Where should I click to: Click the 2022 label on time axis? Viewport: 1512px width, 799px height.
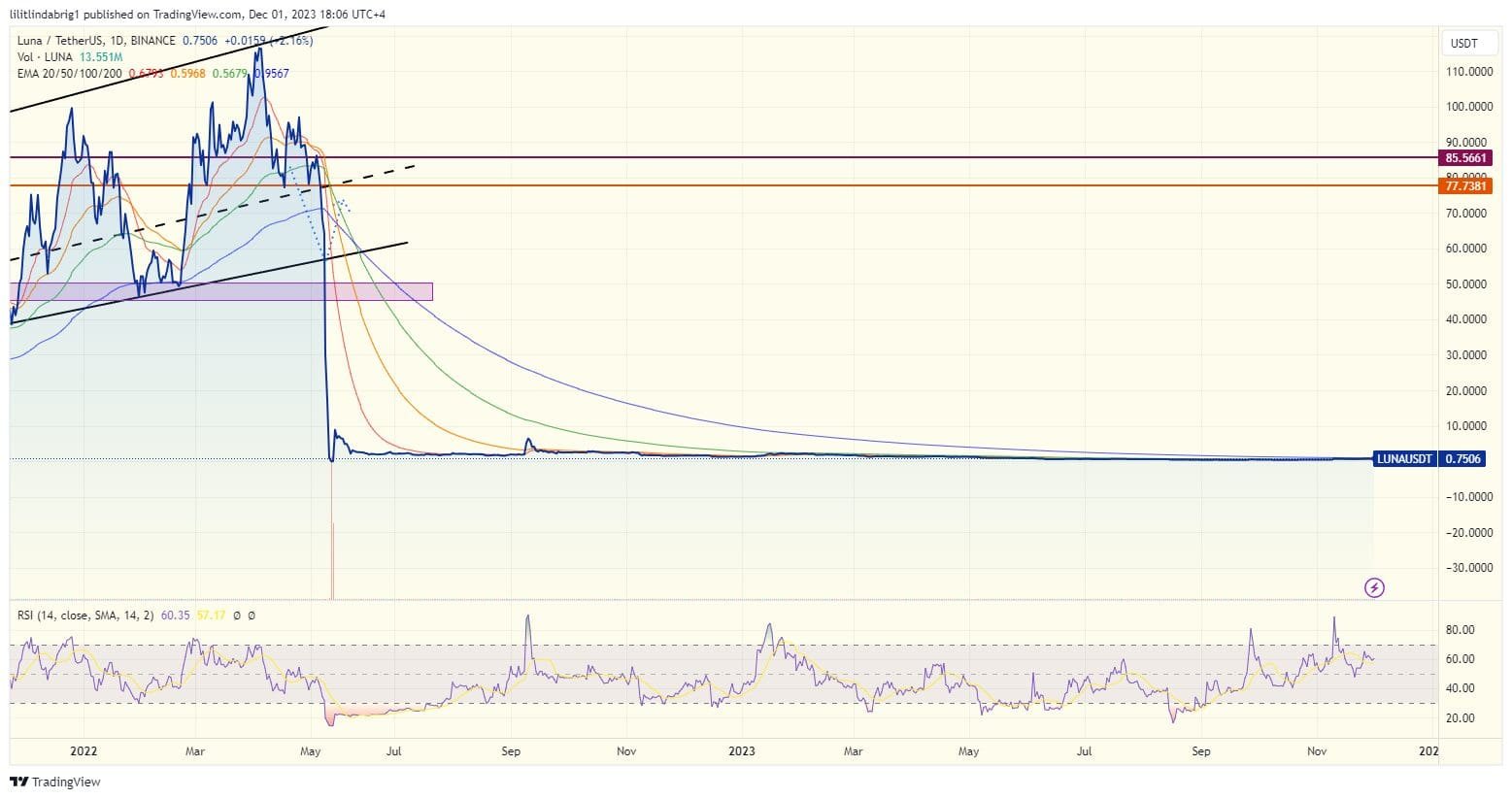84,751
